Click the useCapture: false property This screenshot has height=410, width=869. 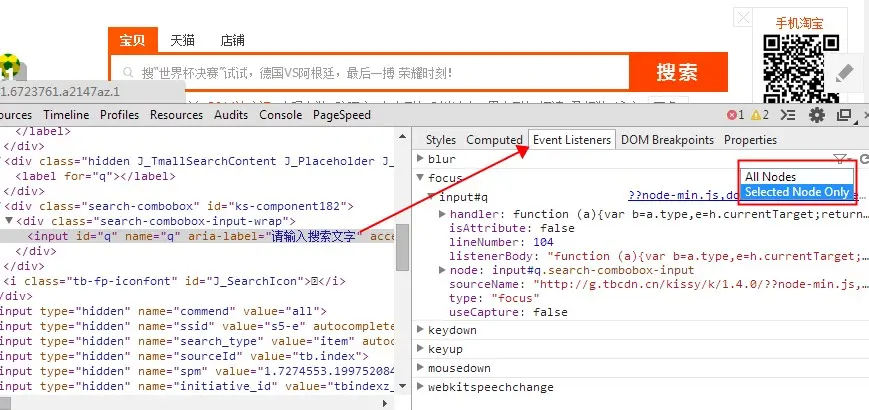click(x=508, y=312)
